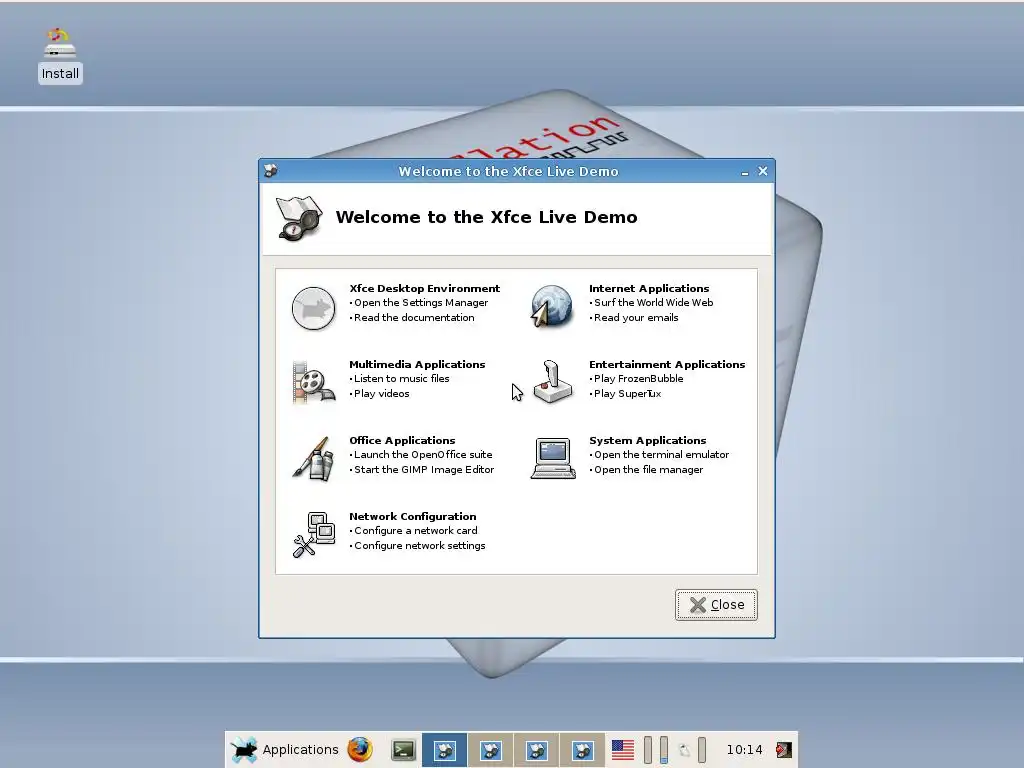Click the US flag keyboard layout icon
1024x768 pixels.
click(x=622, y=750)
